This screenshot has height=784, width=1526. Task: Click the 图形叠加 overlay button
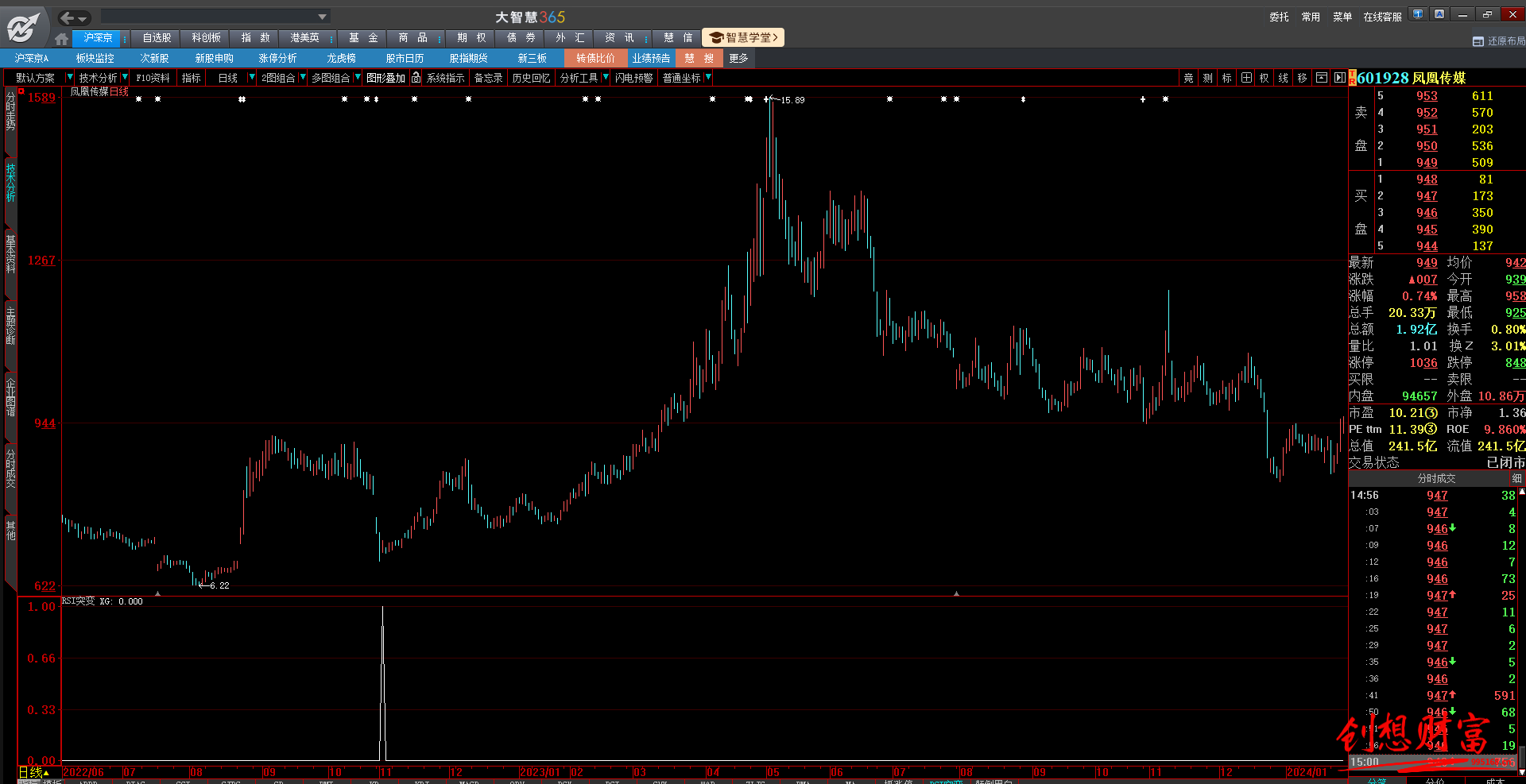(x=385, y=78)
